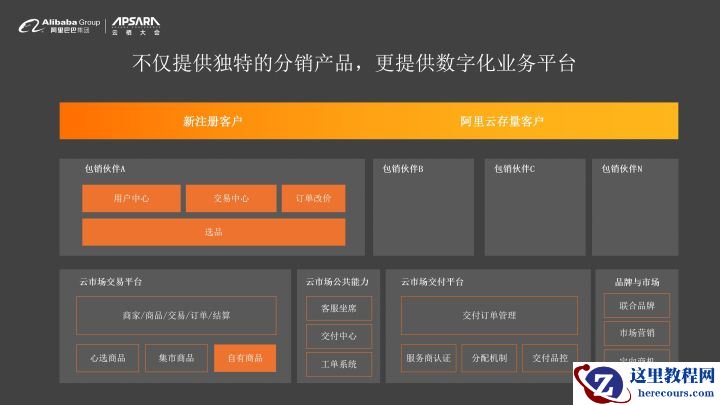Click the 云市场公共能力 heading
This screenshot has width=720, height=405.
coord(338,281)
